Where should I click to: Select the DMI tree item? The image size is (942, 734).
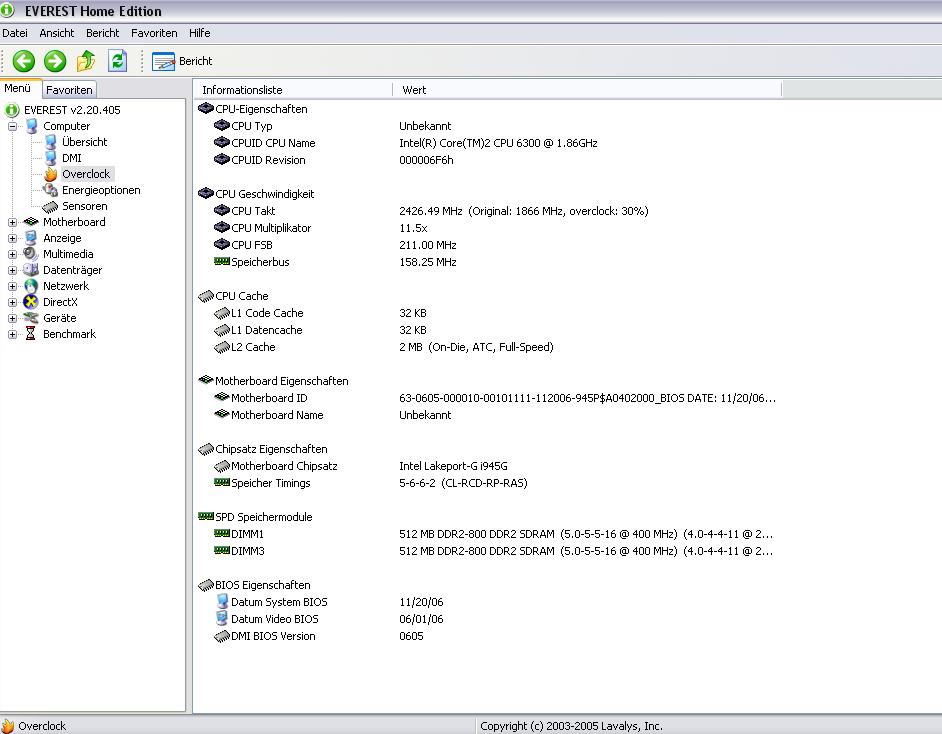tap(71, 158)
